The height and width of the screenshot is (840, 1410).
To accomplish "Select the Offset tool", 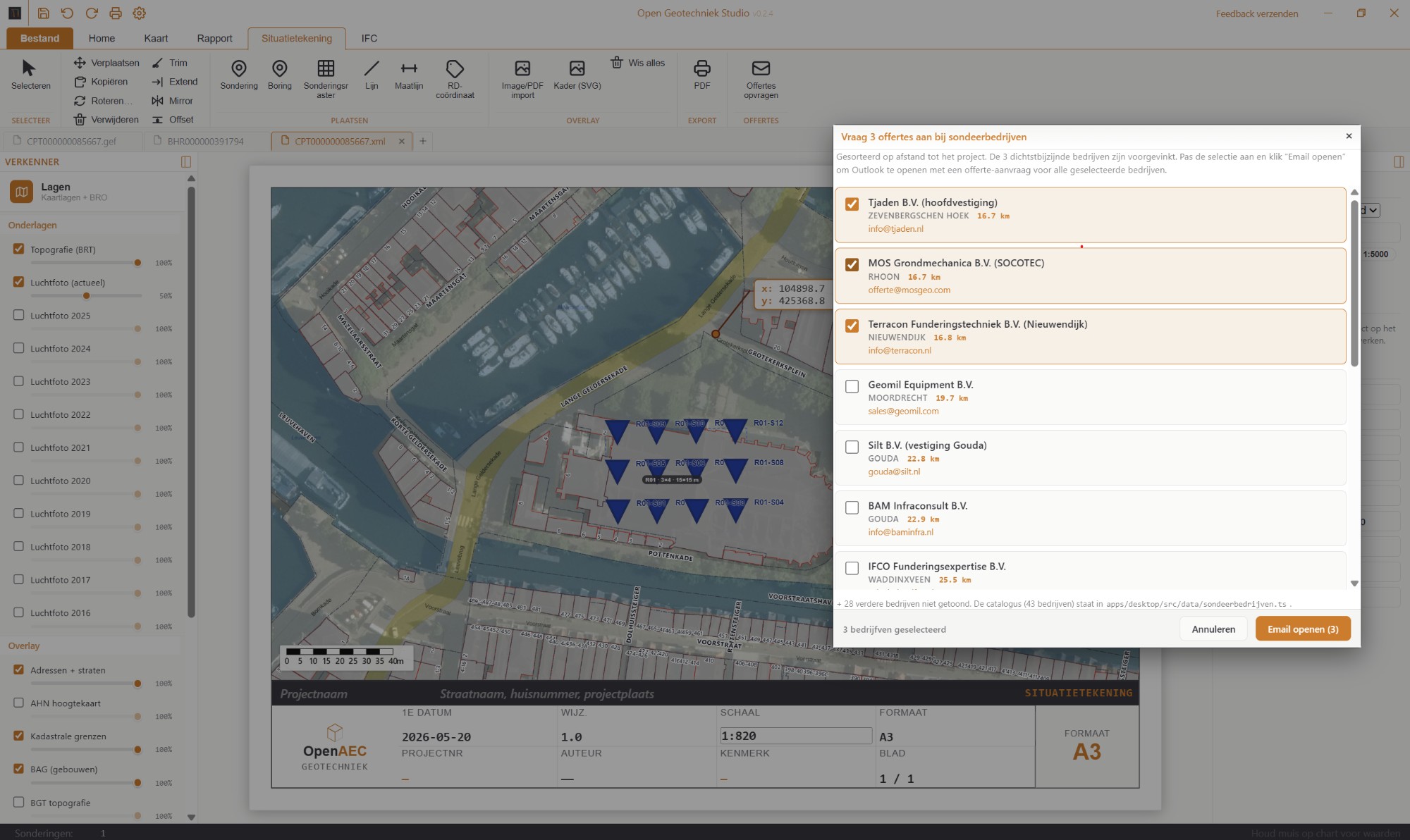I will point(172,120).
